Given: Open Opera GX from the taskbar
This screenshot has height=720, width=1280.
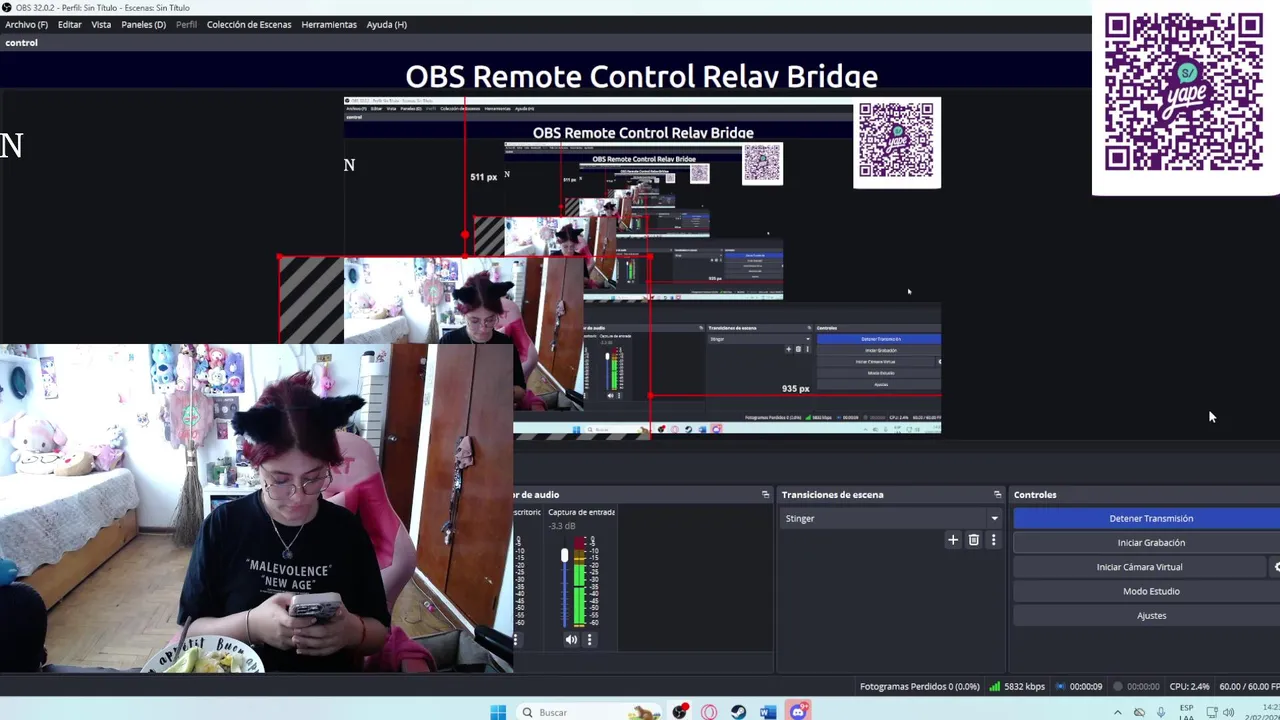Looking at the screenshot, I should click(x=709, y=712).
